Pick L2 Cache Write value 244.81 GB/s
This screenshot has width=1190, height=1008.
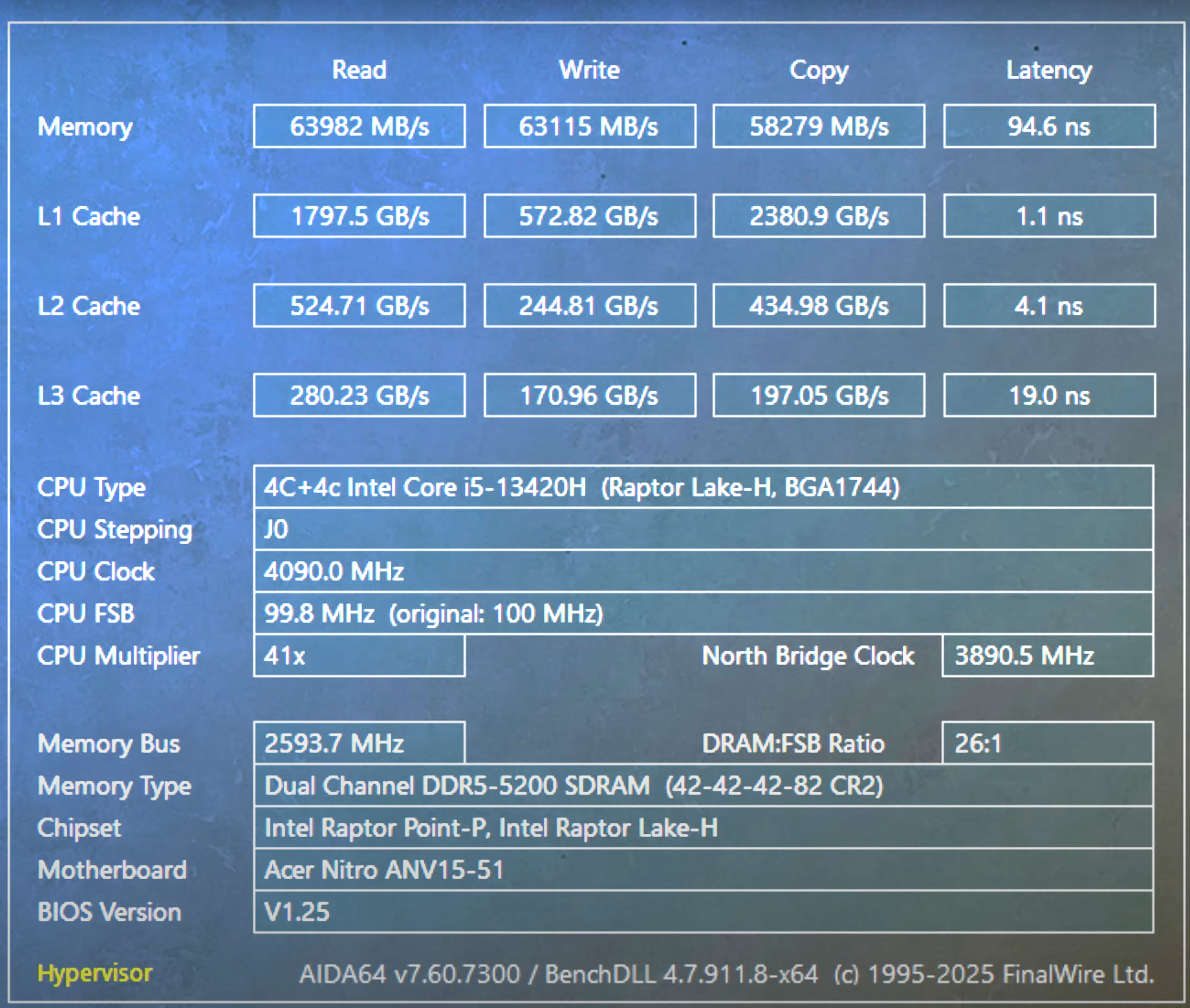point(589,306)
